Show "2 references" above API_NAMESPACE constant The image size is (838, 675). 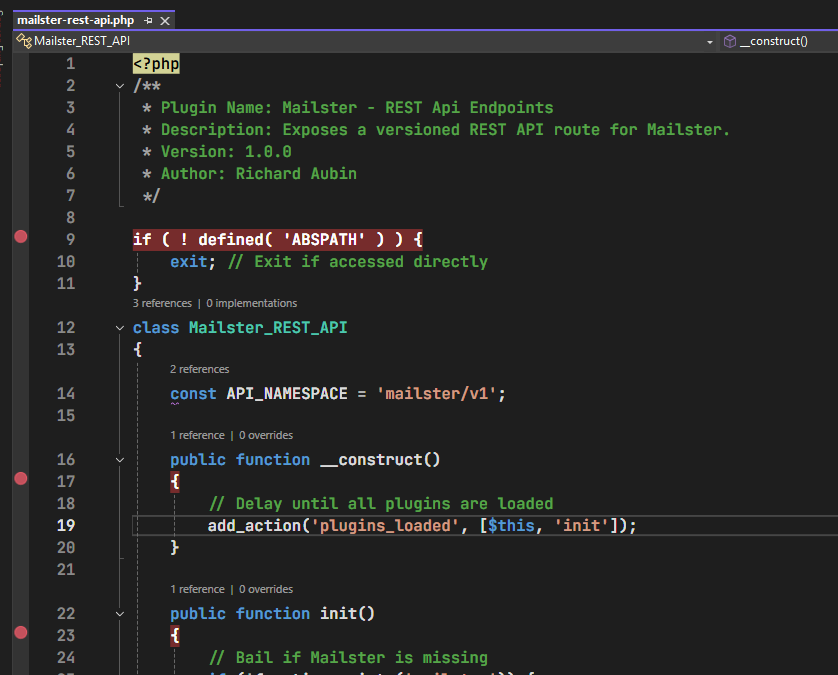point(199,369)
